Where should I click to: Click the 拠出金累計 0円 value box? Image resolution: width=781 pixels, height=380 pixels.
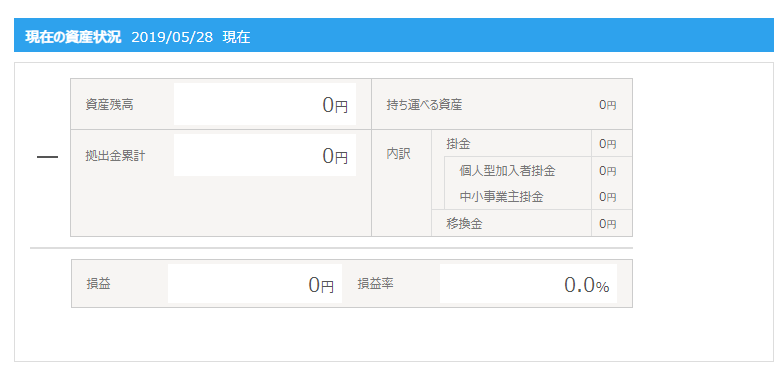point(264,155)
